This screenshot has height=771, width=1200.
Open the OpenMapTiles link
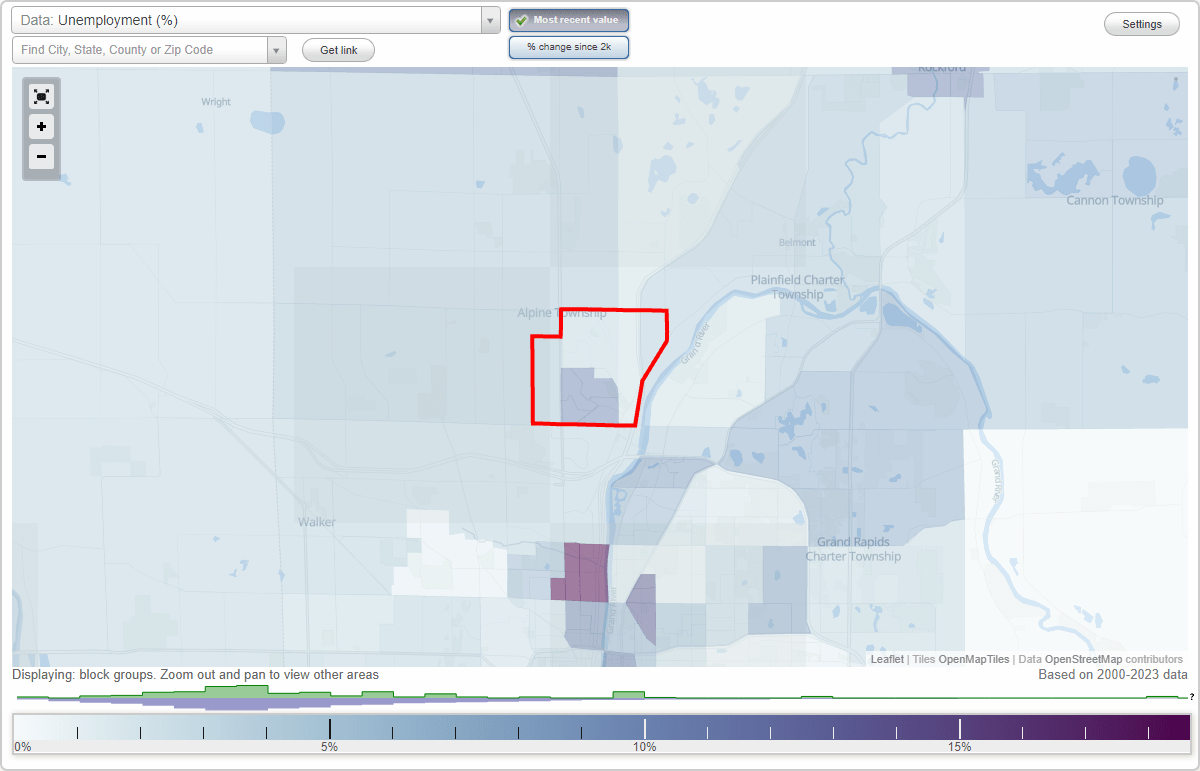pos(974,659)
